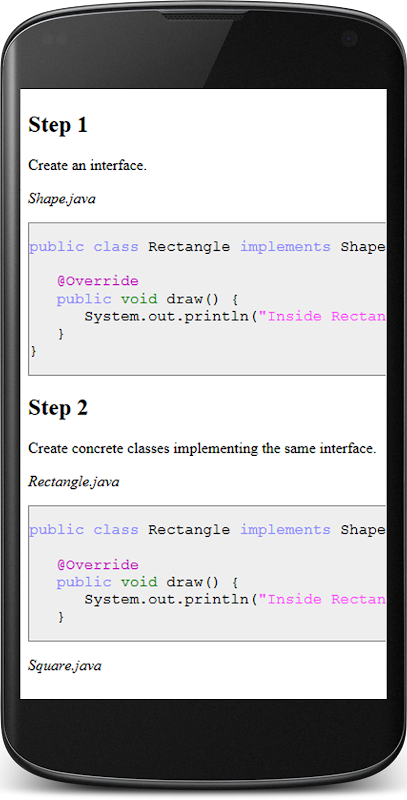Click 'void' keyword in Step 1 code block
This screenshot has height=800, width=407.
click(139, 299)
